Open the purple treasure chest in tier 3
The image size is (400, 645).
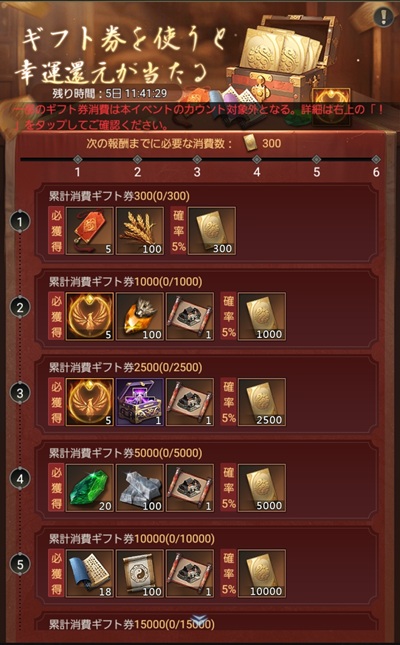(140, 402)
